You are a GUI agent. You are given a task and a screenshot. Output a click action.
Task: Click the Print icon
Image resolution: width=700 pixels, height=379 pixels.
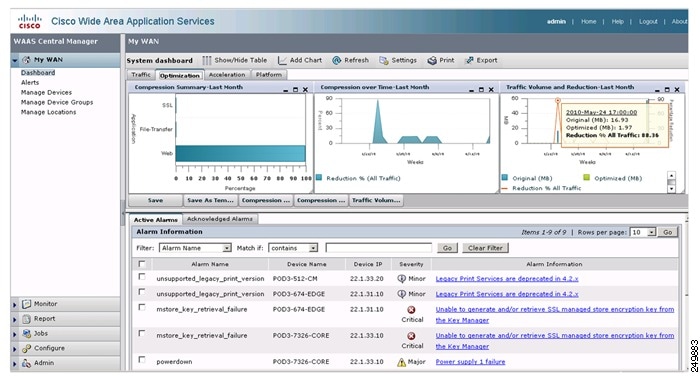click(x=432, y=60)
